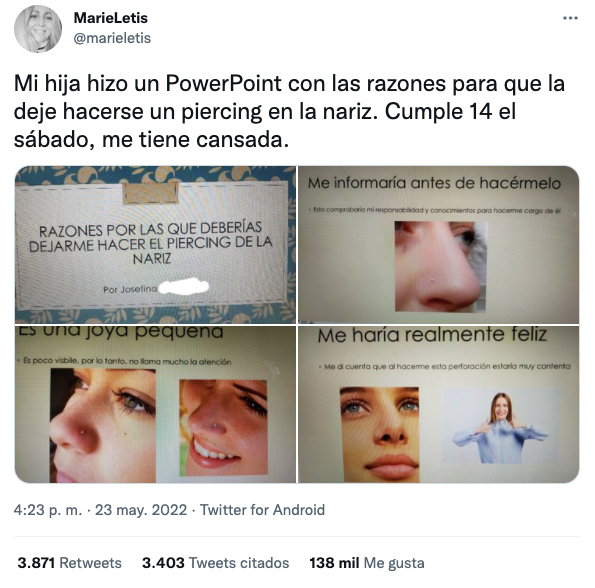Viewport: 595px width, 588px height.
Task: Open the MarieLetis display name
Action: [x=110, y=18]
